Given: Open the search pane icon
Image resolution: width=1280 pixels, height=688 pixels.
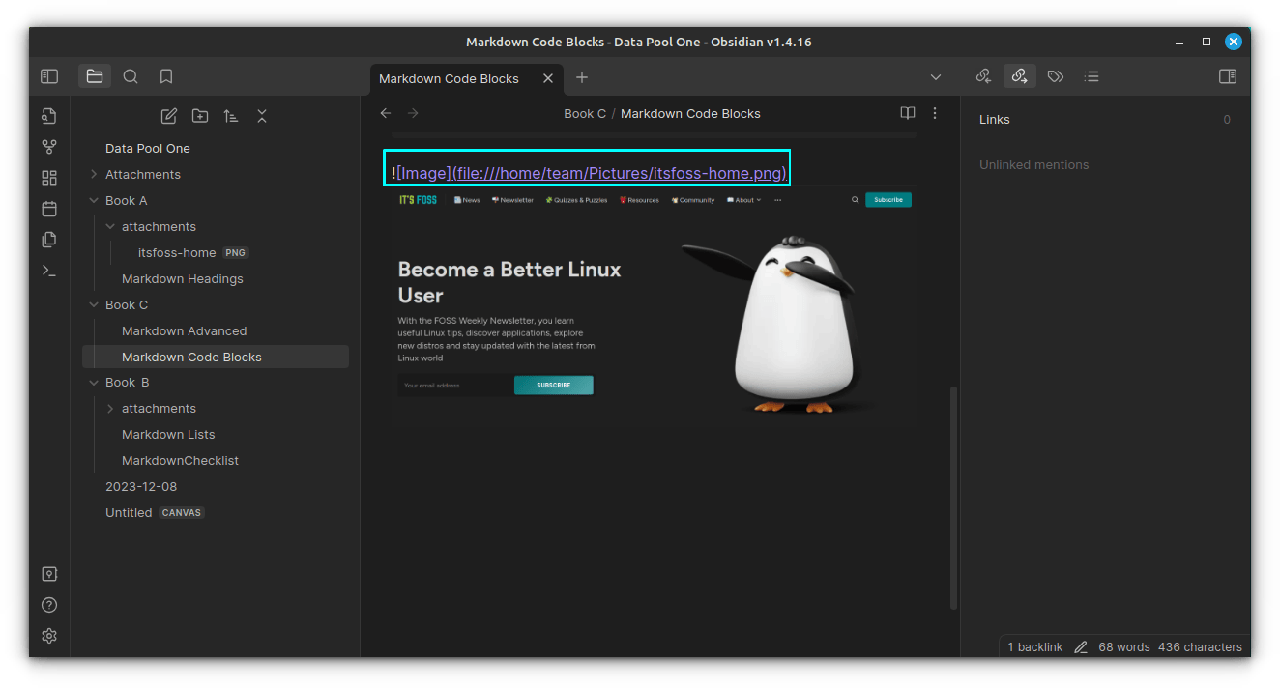Looking at the screenshot, I should pyautogui.click(x=131, y=77).
